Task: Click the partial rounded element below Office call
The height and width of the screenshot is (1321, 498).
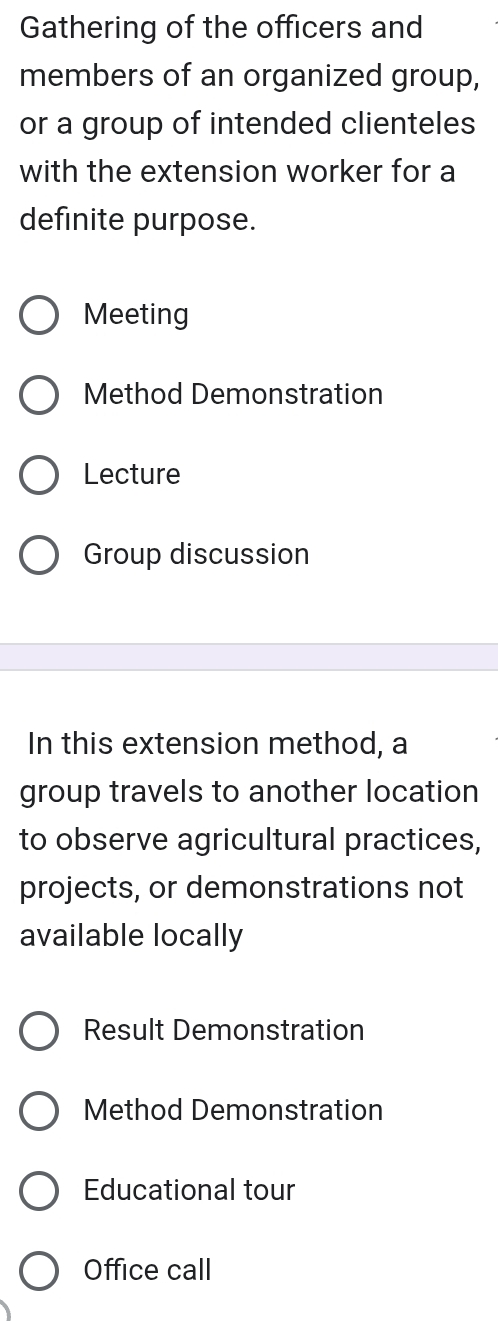Action: (x=8, y=1311)
